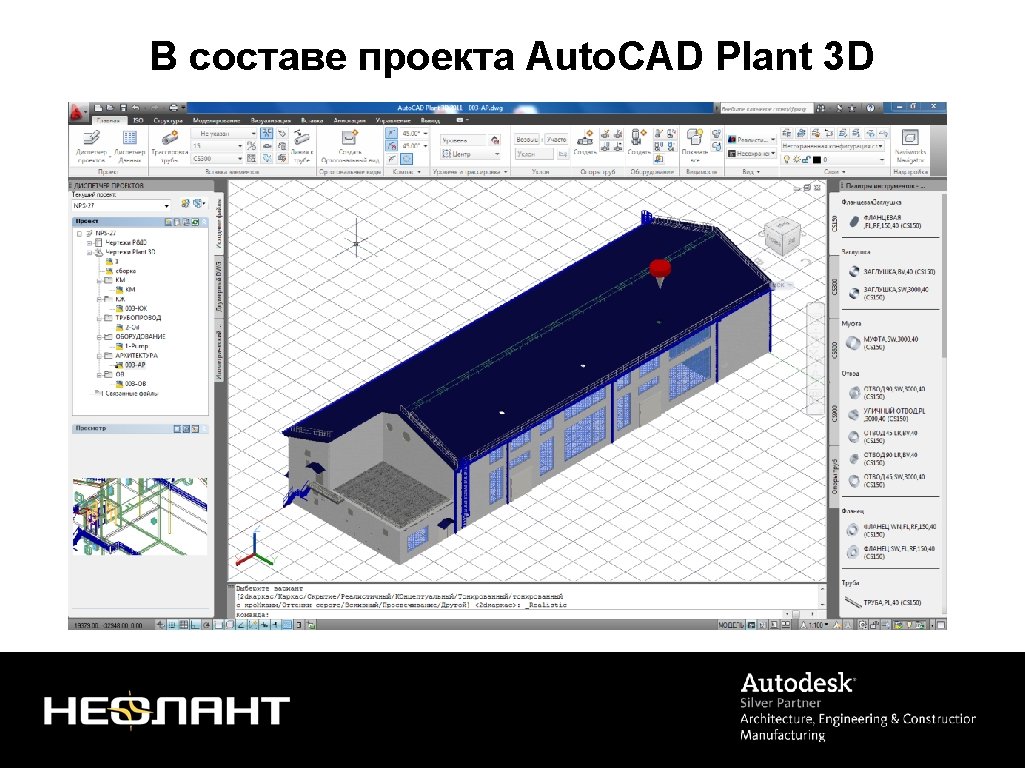This screenshot has width=1025, height=768.
Task: Collapse the АРХИТЕКТУРА folder in the project tree
Action: (99, 356)
